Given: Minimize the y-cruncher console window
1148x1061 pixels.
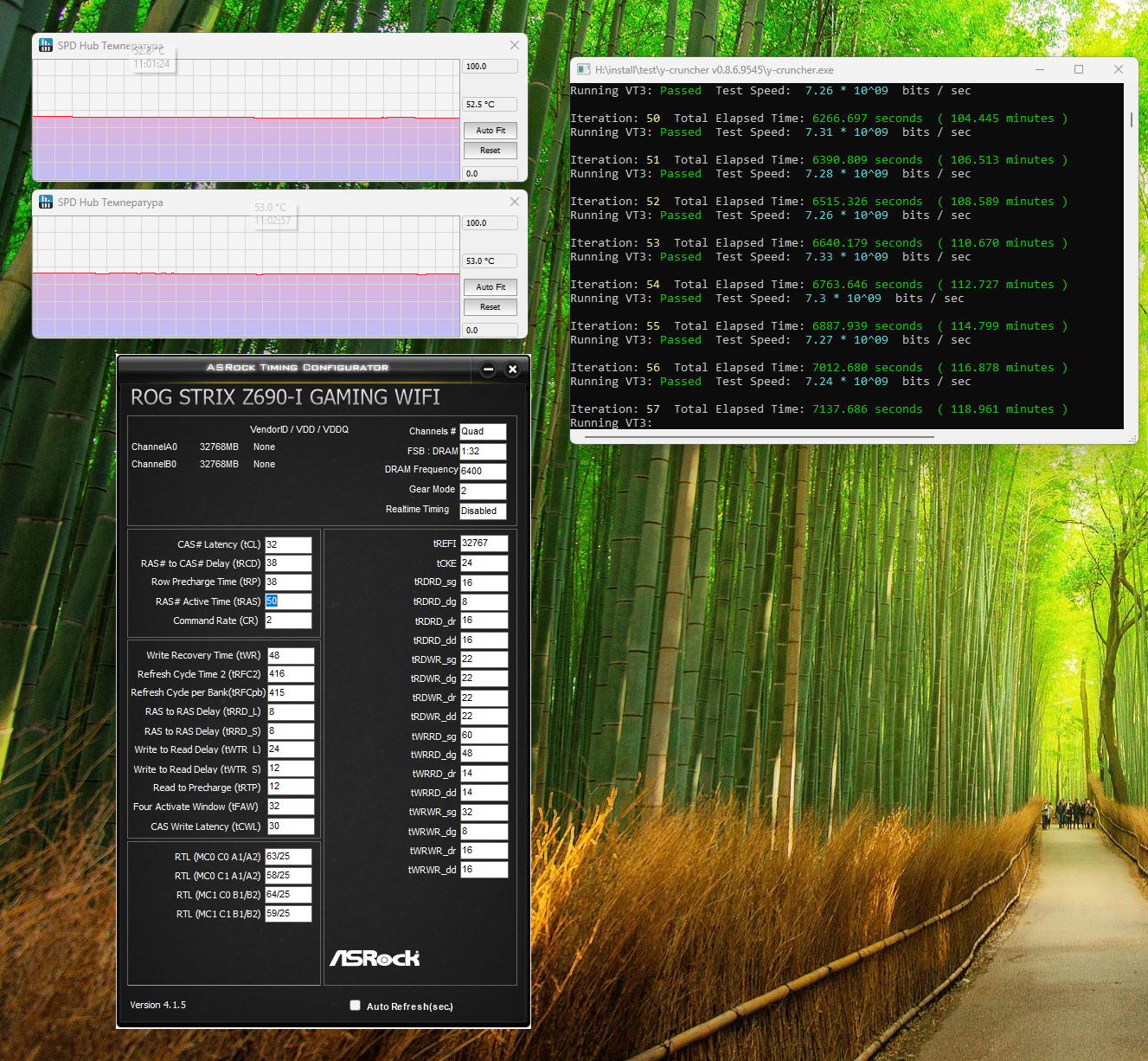Looking at the screenshot, I should (1039, 69).
